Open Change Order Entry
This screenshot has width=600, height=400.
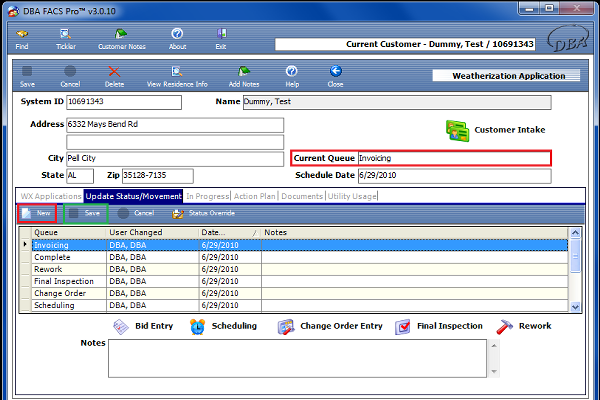tap(330, 327)
